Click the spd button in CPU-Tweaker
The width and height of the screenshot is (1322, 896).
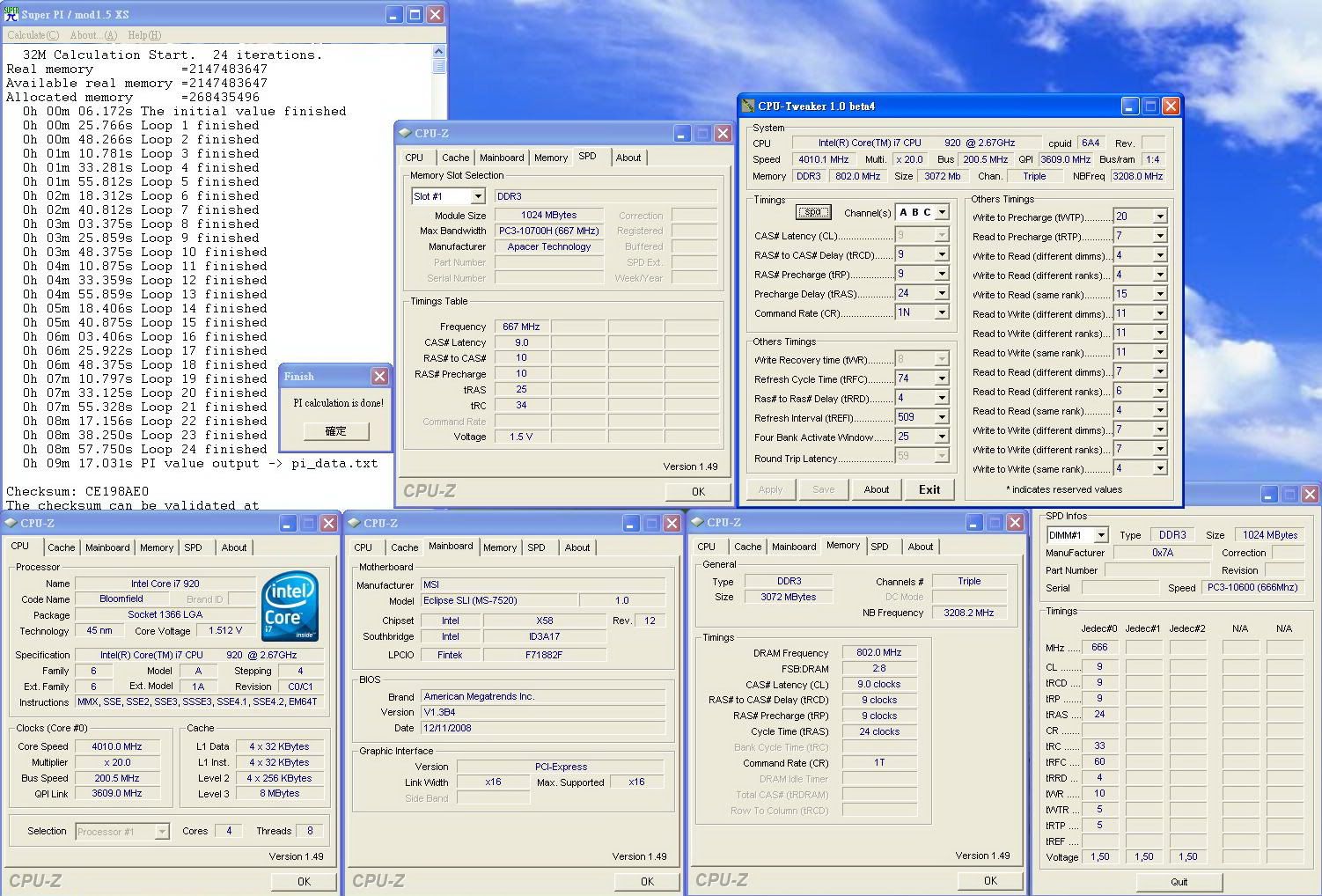[x=813, y=212]
